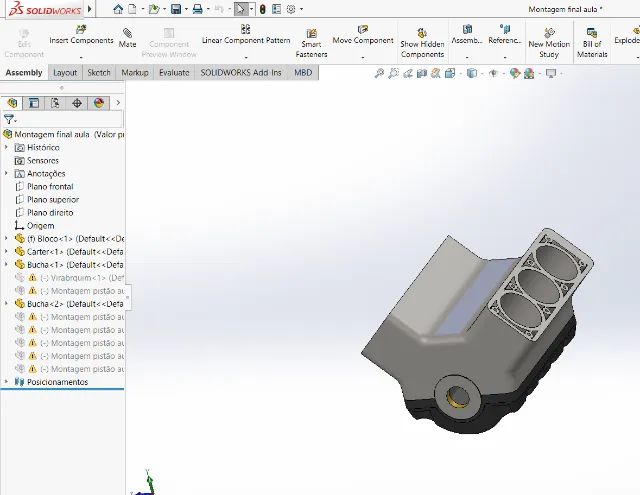Open the Edit Appearance color sphere icon
This screenshot has width=640, height=495.
pyautogui.click(x=515, y=73)
